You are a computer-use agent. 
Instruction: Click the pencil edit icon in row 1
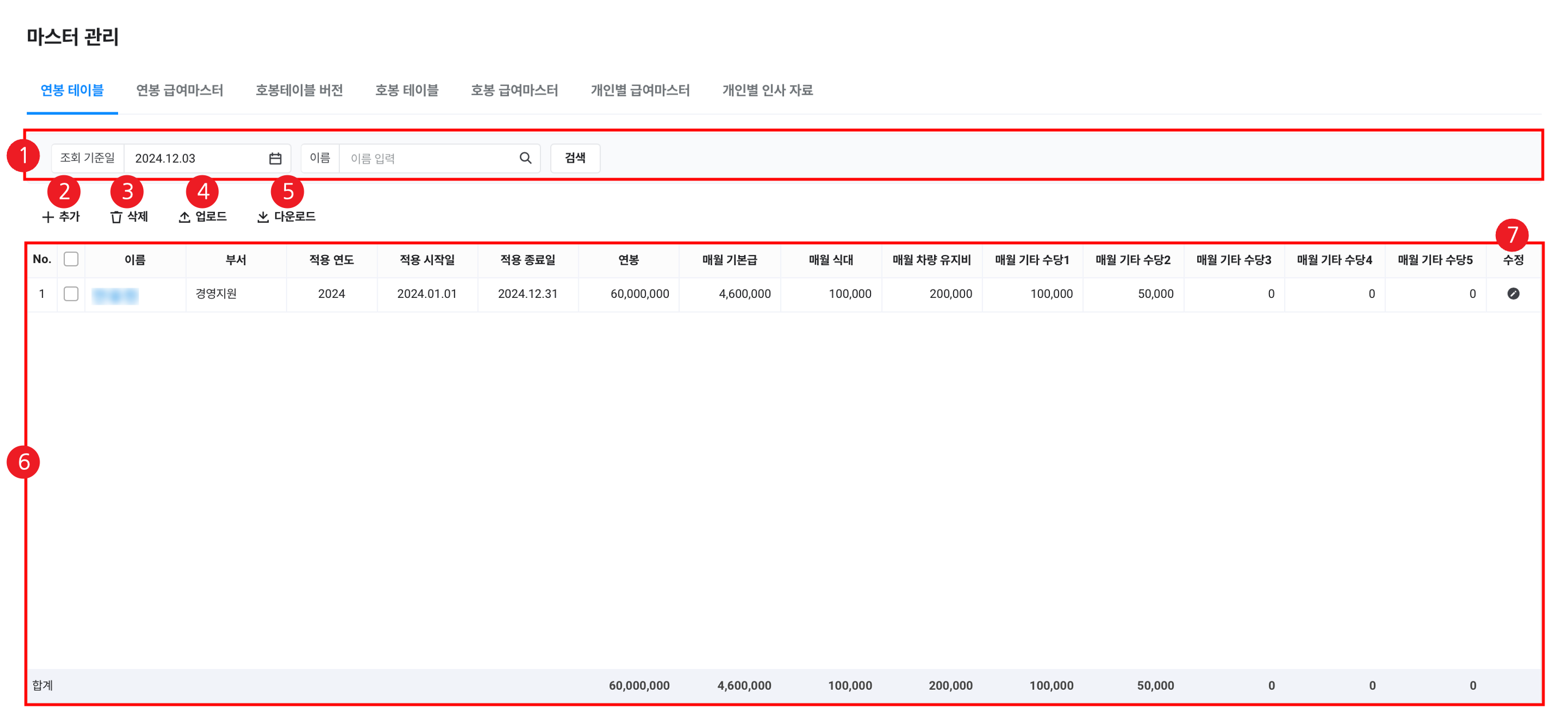click(1512, 294)
